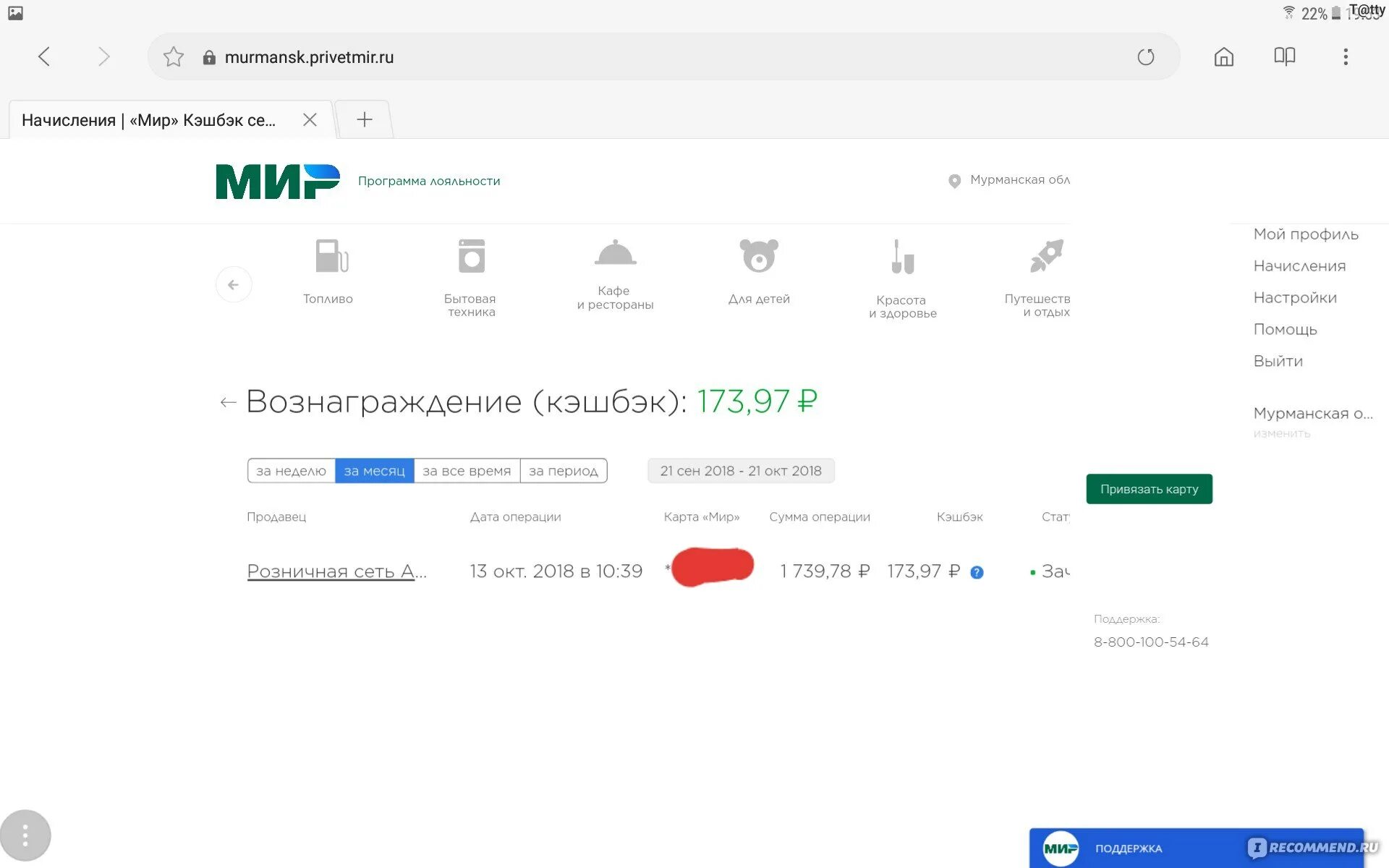Viewport: 1389px width, 868px height.
Task: Open Помощь in side menu
Action: click(1285, 330)
